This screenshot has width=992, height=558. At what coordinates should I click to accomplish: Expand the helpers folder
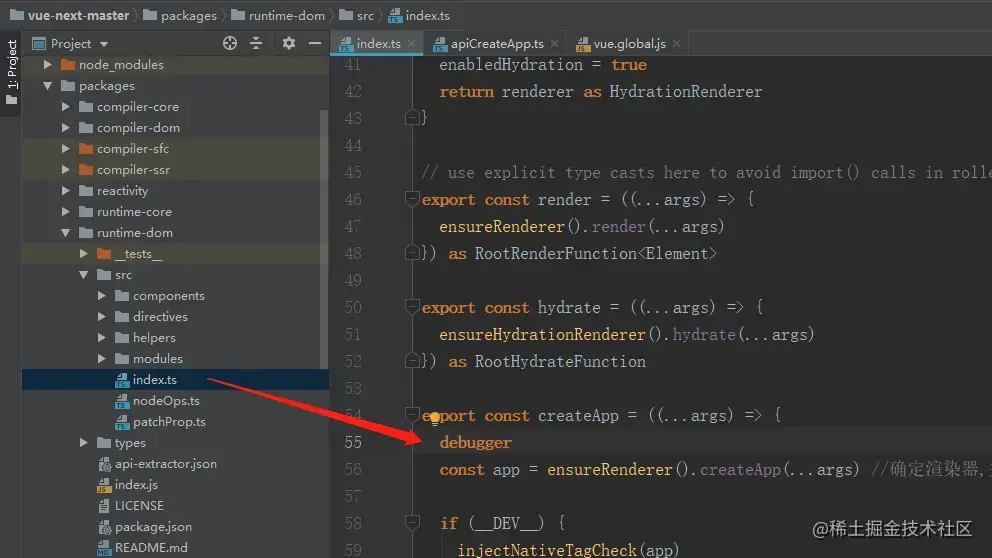pyautogui.click(x=101, y=337)
